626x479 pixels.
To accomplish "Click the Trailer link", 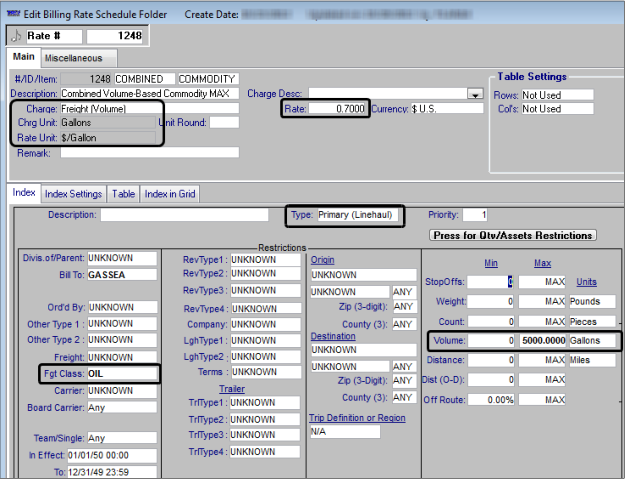I will click(x=232, y=389).
